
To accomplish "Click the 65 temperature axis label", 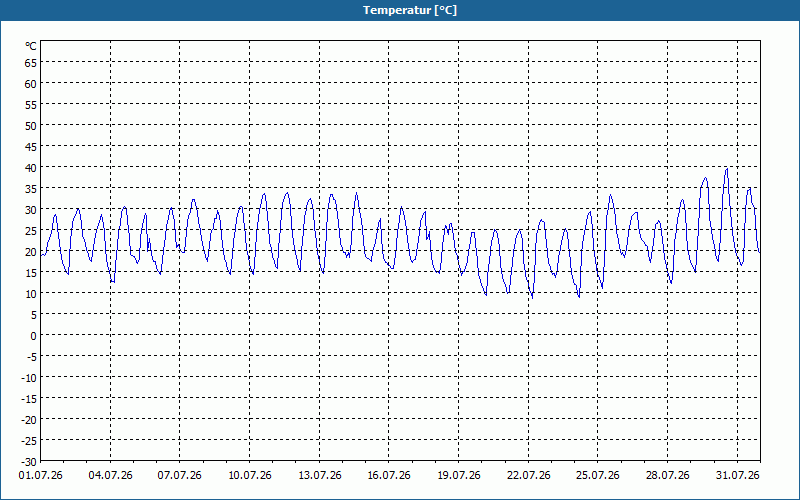I will 31,63.
